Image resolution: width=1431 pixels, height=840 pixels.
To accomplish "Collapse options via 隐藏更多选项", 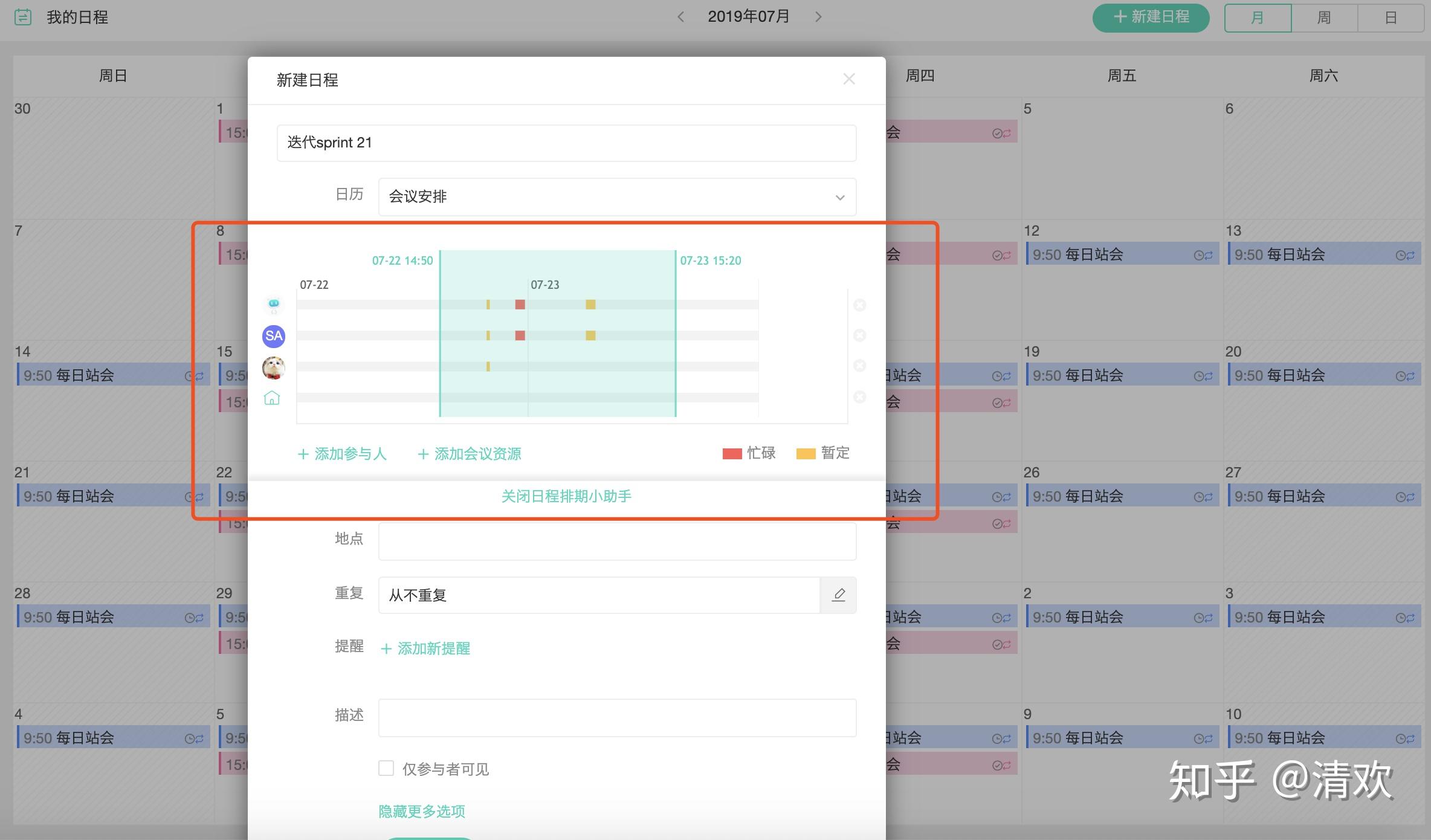I will coord(422,811).
